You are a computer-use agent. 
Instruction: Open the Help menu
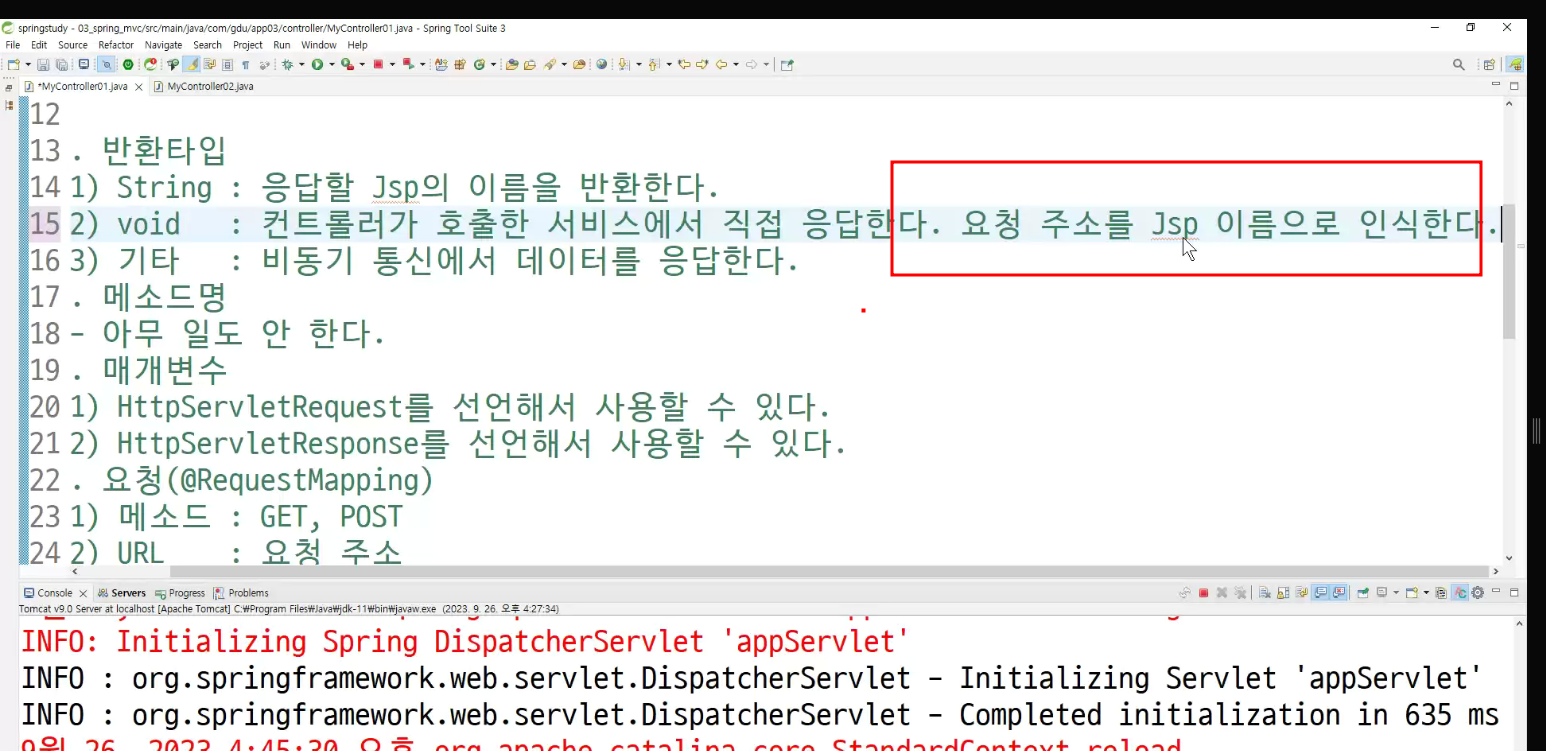358,45
